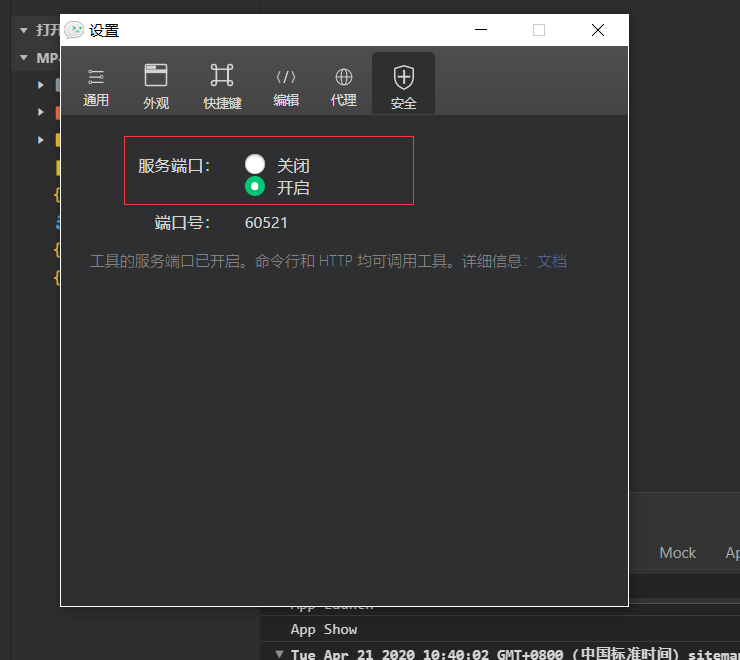
Task: Go to the 编辑 editor tab
Action: pos(286,87)
